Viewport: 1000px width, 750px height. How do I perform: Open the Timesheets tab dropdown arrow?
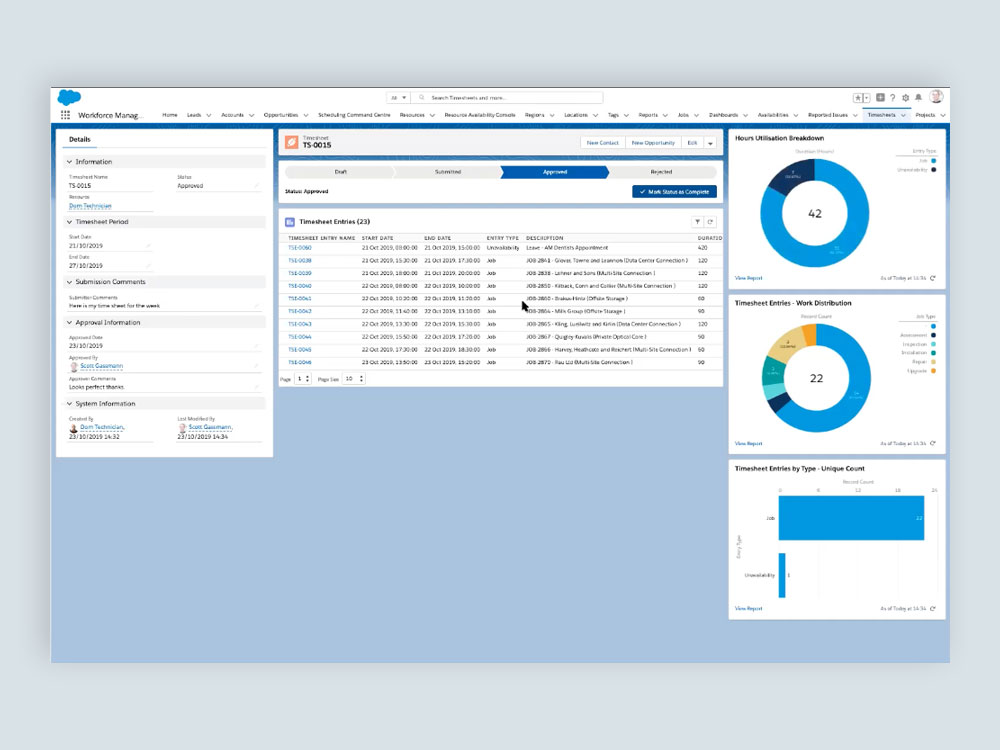click(903, 115)
